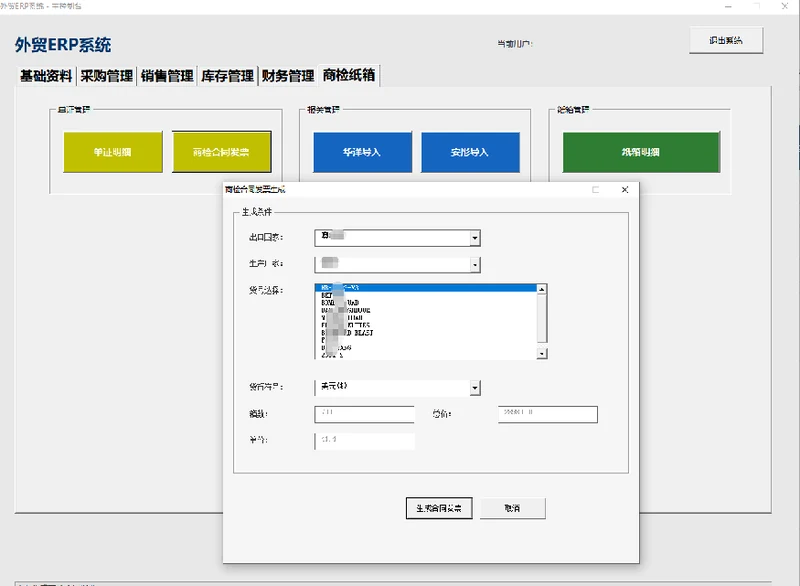Viewport: 800px width, 586px height.
Task: Click the 取消 button in the dialog
Action: [512, 508]
